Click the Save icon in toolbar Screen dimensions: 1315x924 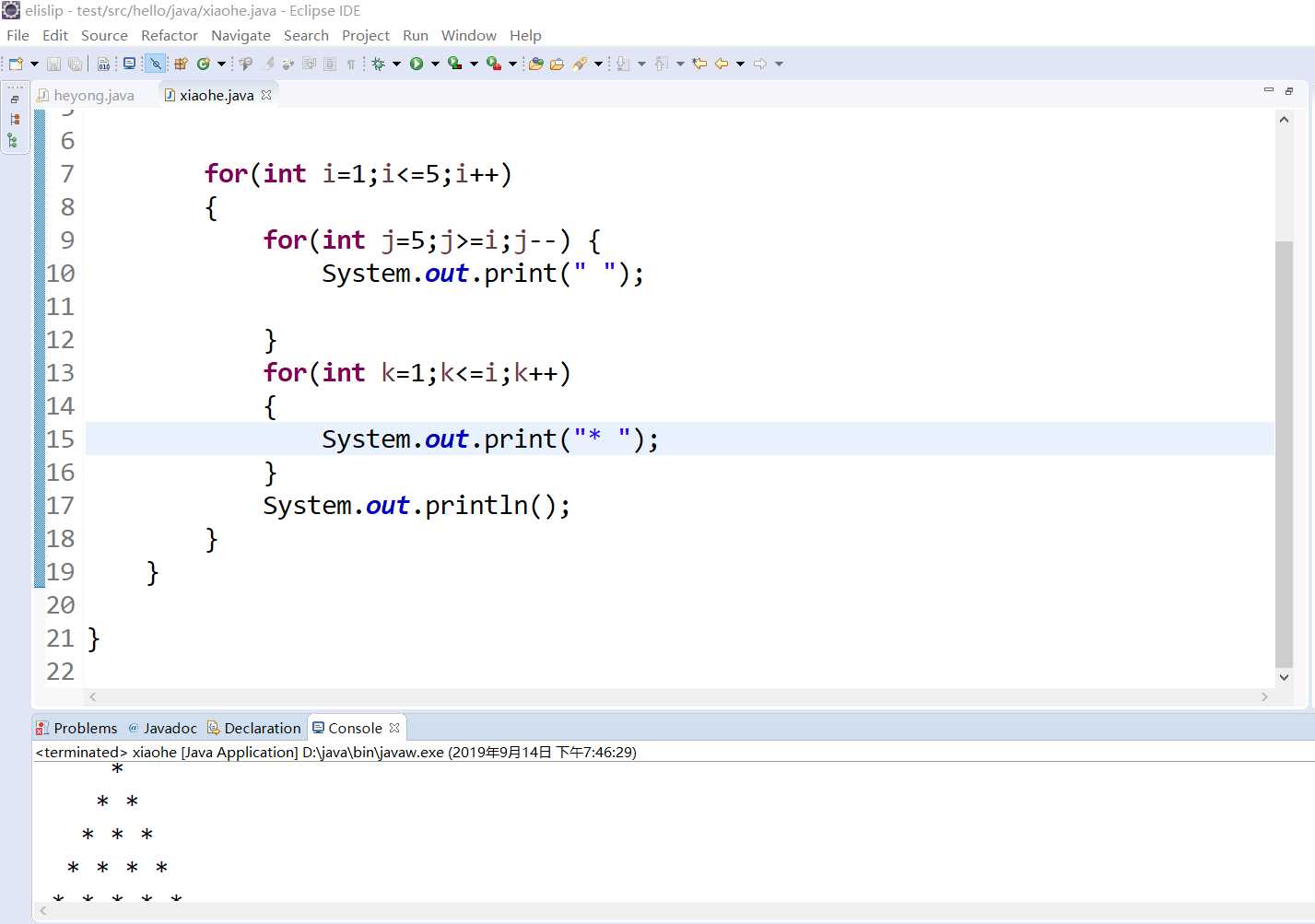tap(53, 64)
